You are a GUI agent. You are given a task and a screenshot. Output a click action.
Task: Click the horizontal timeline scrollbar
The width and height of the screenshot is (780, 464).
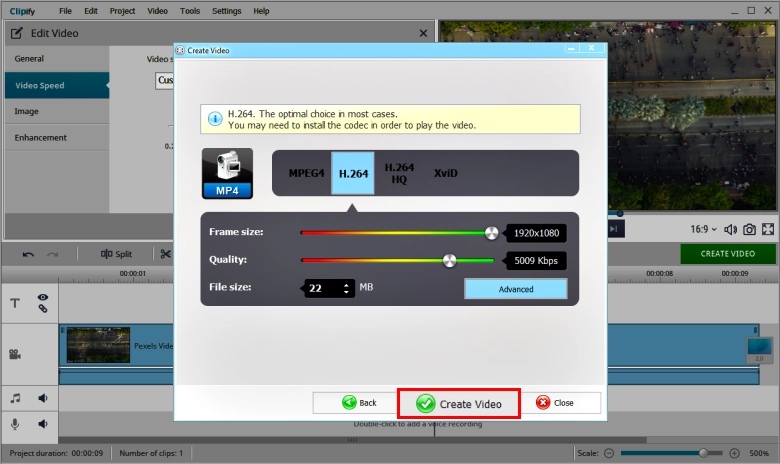point(353,440)
